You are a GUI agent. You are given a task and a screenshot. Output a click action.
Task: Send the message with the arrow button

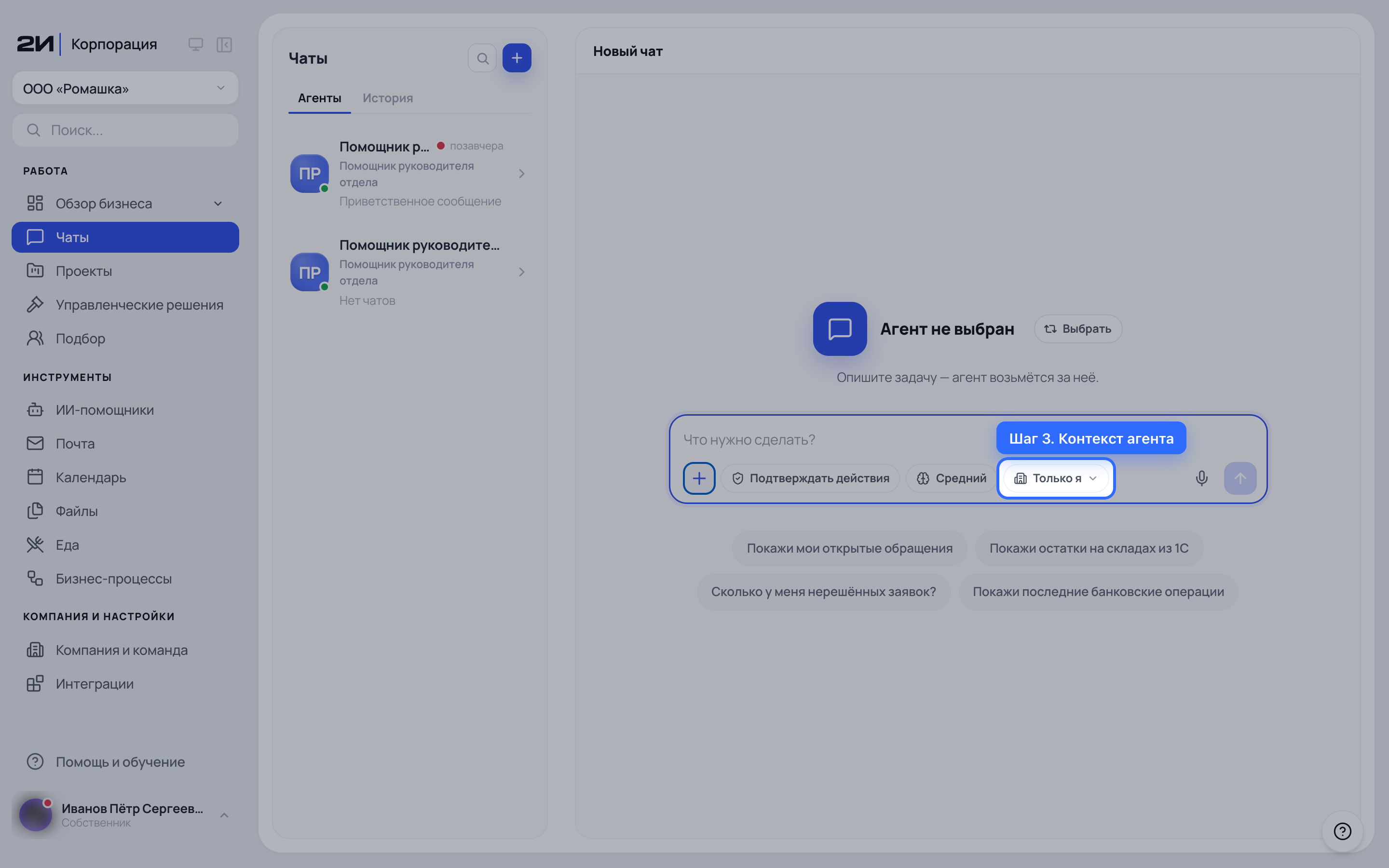click(x=1240, y=478)
